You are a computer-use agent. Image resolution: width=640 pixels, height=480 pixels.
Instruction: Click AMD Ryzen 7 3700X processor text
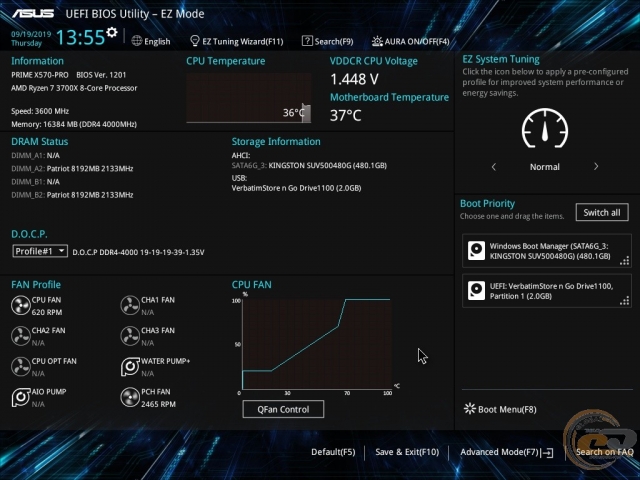point(74,88)
